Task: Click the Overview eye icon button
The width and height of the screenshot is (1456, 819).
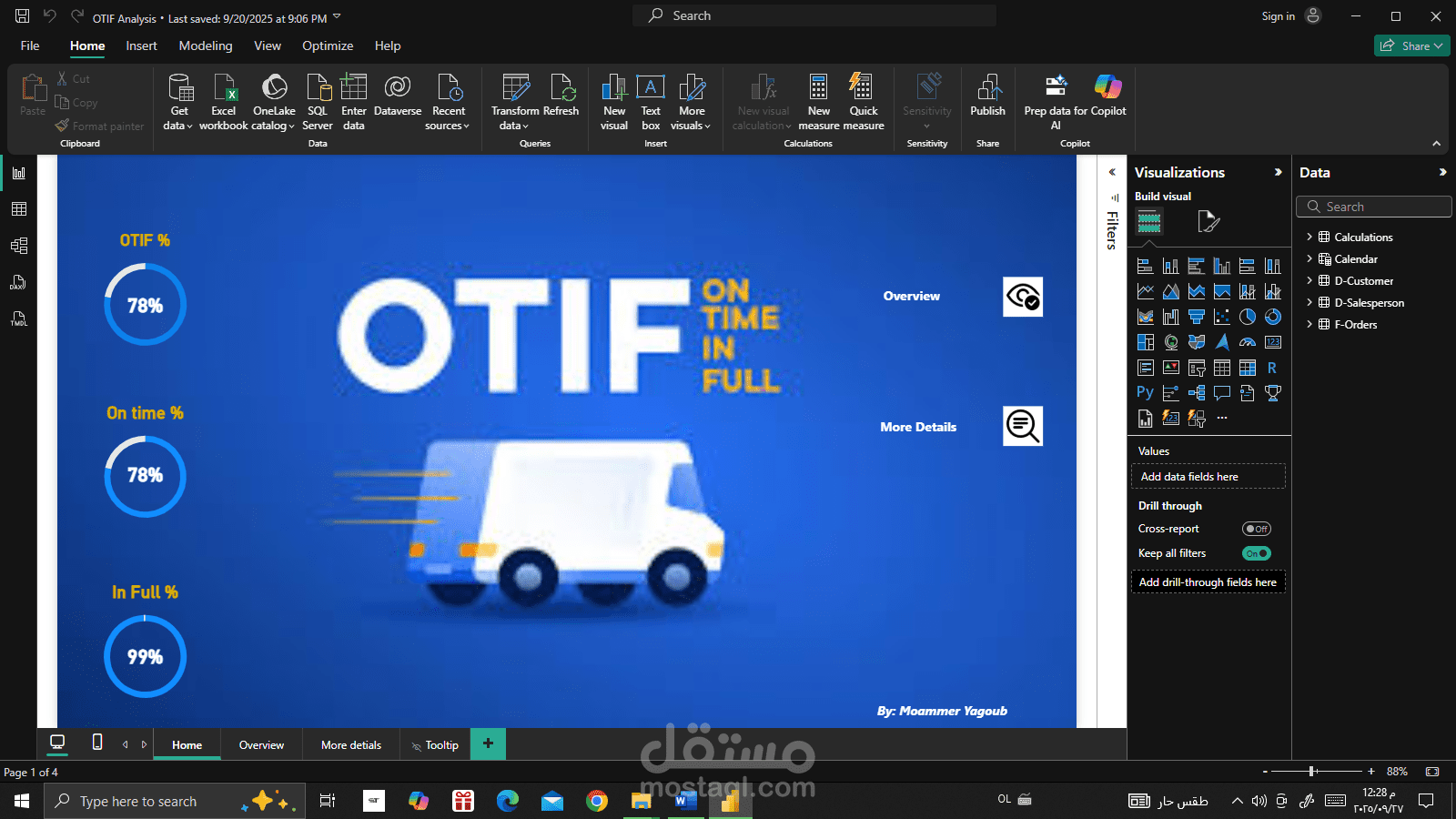Action: (x=1023, y=297)
